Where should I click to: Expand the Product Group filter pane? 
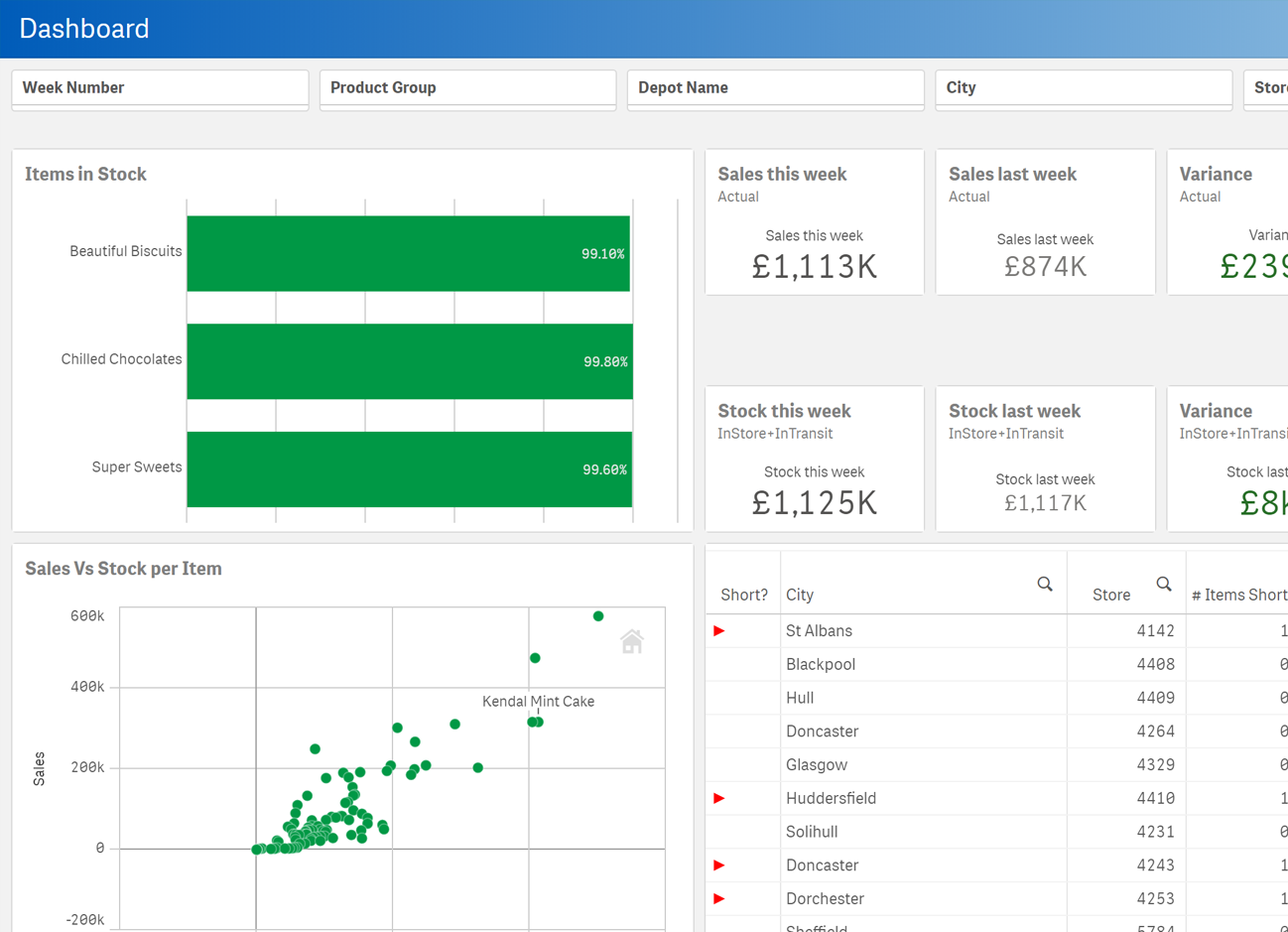467,88
